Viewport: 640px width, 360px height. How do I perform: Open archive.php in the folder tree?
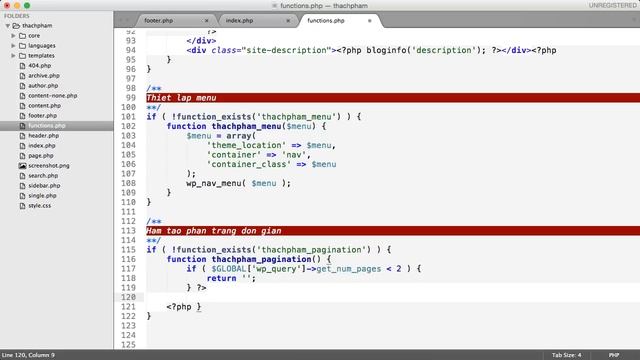click(x=44, y=76)
